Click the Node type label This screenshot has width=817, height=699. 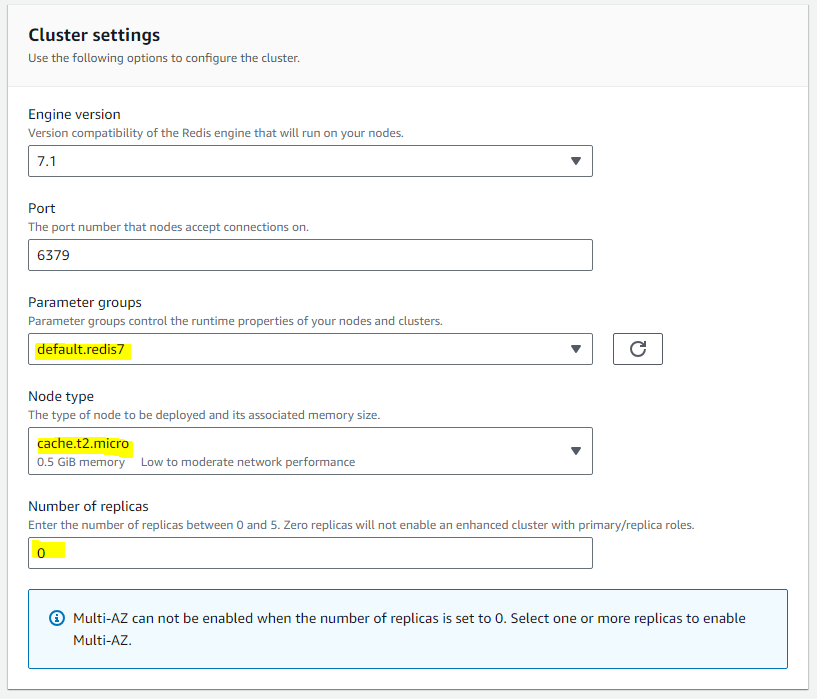click(x=61, y=396)
